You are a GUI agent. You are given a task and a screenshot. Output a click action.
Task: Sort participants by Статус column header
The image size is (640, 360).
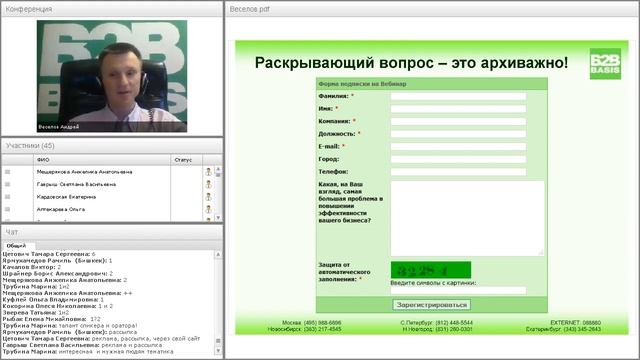[187, 160]
